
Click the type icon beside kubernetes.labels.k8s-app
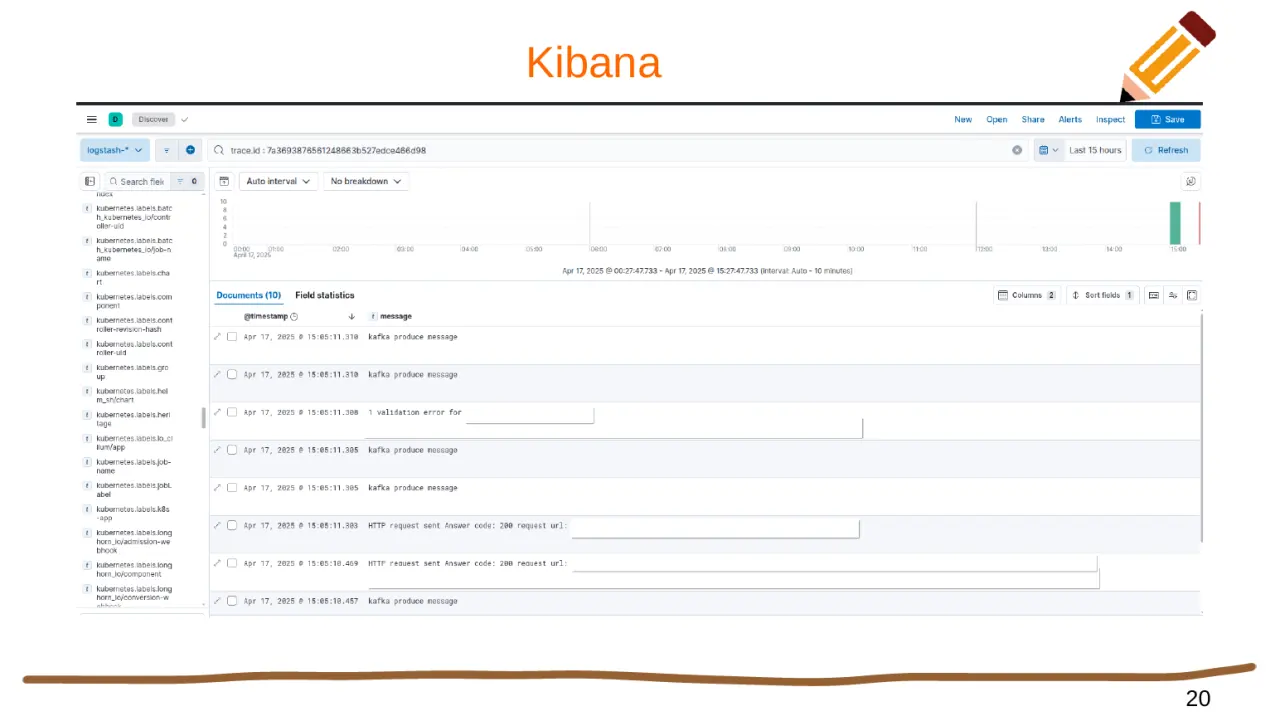pyautogui.click(x=87, y=509)
